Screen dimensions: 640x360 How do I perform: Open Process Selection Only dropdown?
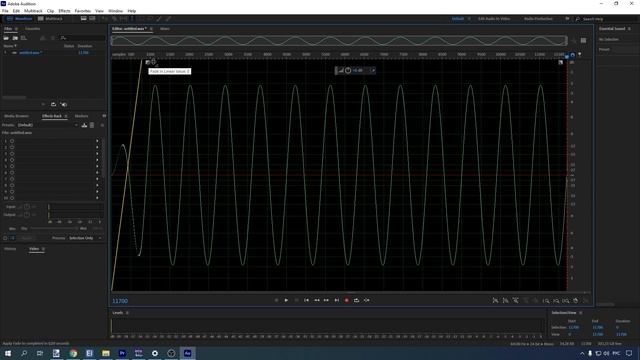click(x=85, y=238)
